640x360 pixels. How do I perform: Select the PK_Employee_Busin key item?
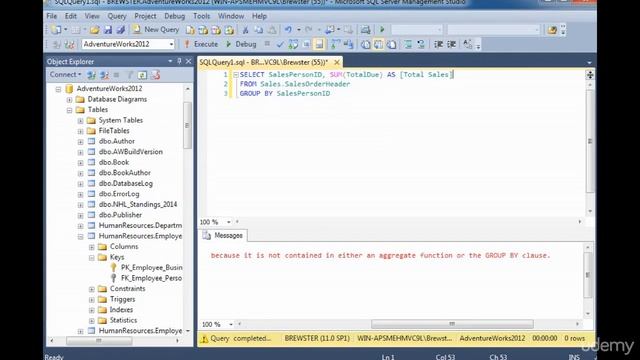pos(151,268)
